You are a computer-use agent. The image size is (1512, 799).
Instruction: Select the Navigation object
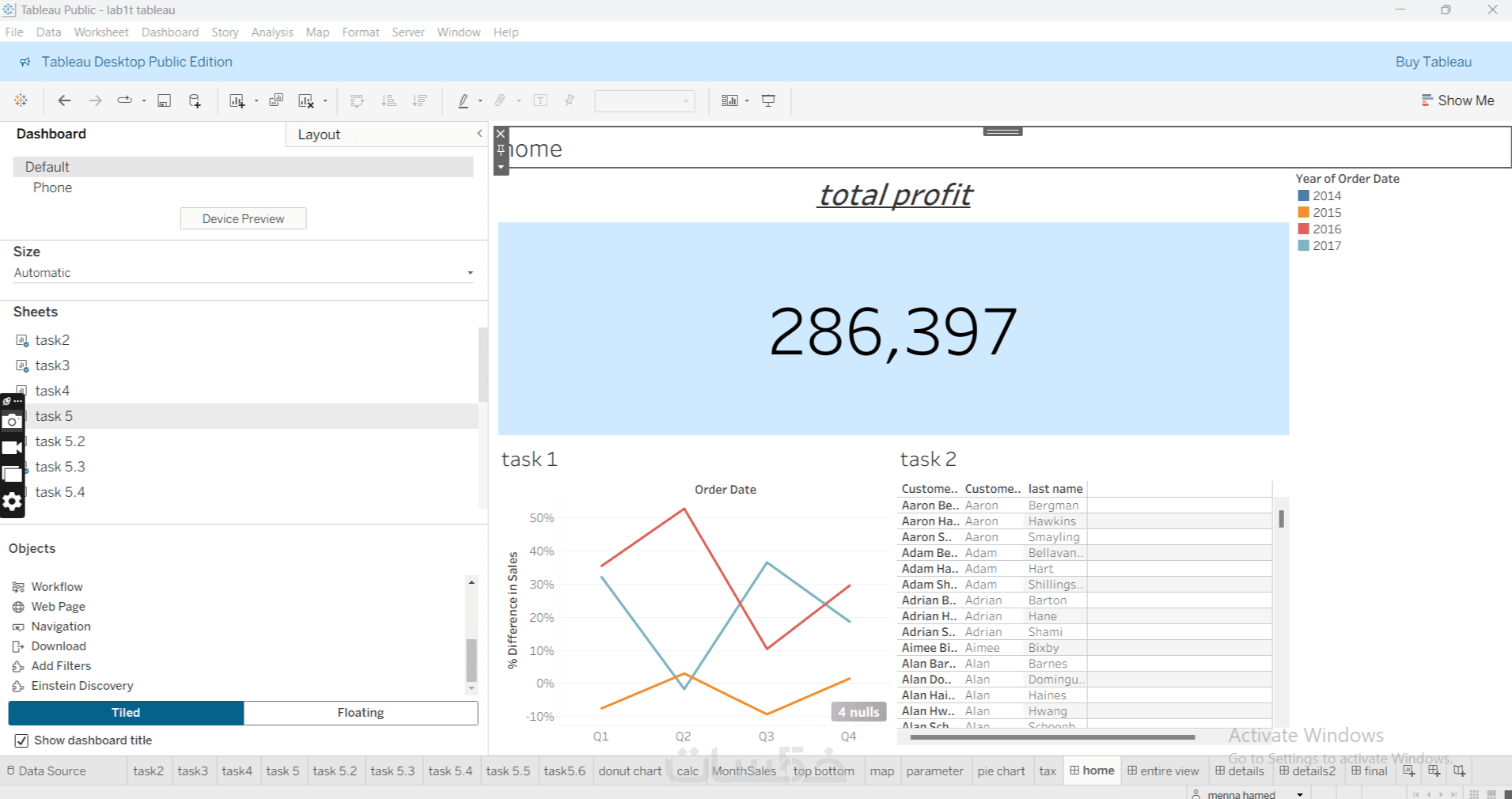coord(61,627)
